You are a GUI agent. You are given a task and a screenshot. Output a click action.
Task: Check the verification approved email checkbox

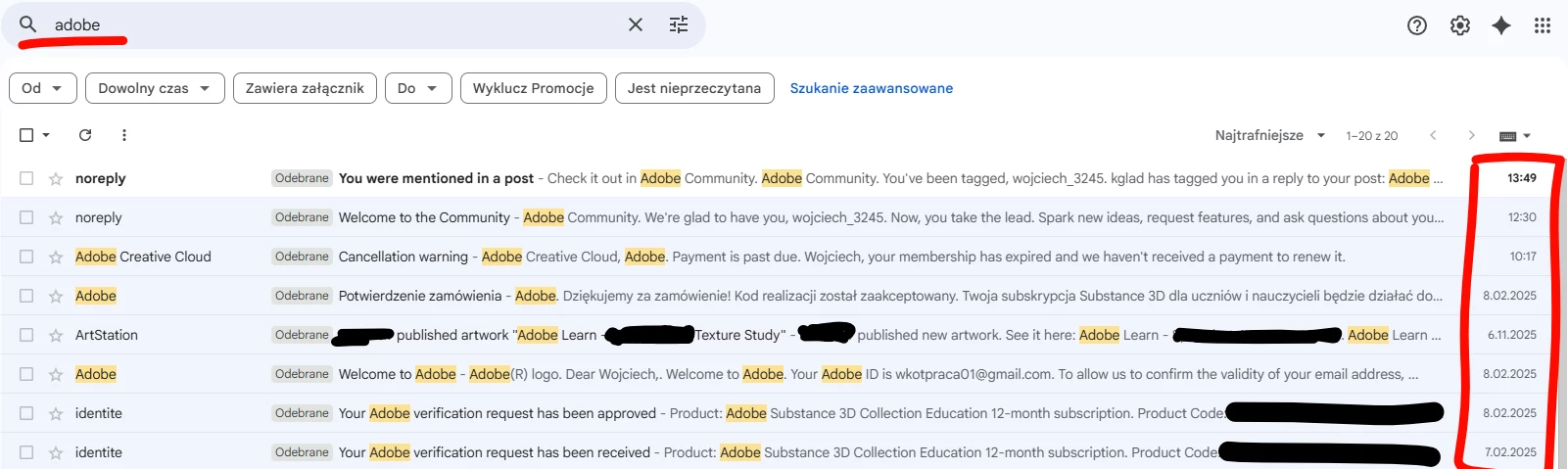tap(26, 413)
